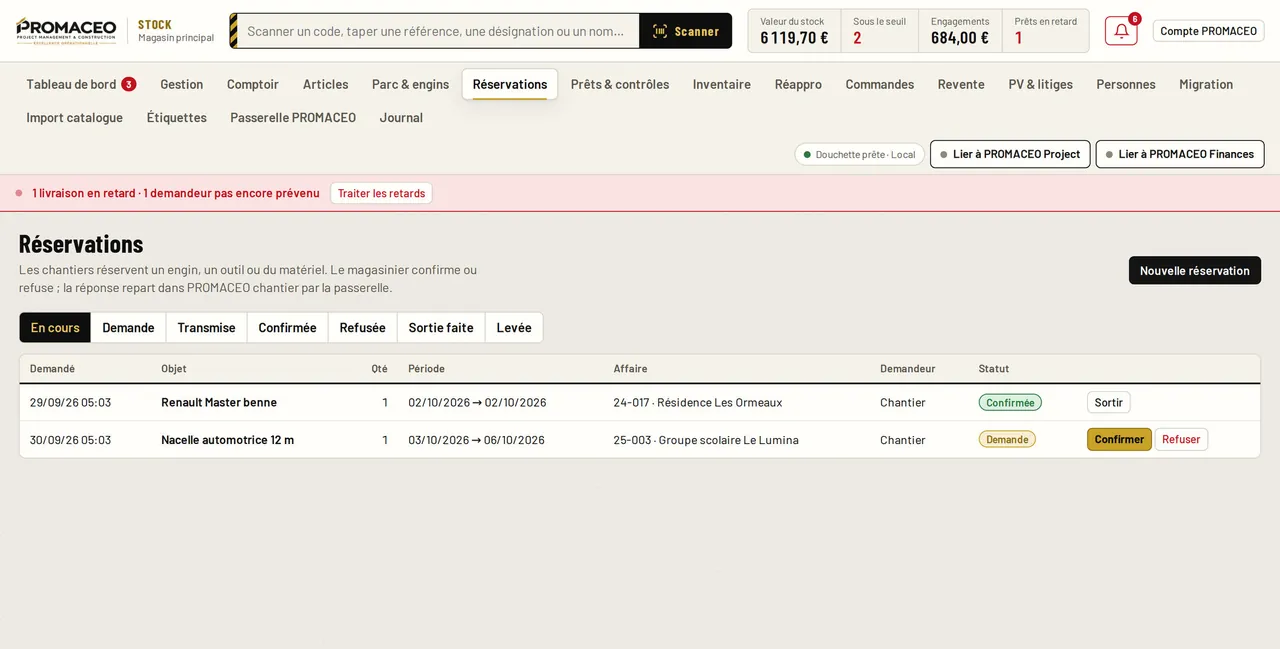
Task: Open the Parc & engins tab
Action: click(x=410, y=84)
